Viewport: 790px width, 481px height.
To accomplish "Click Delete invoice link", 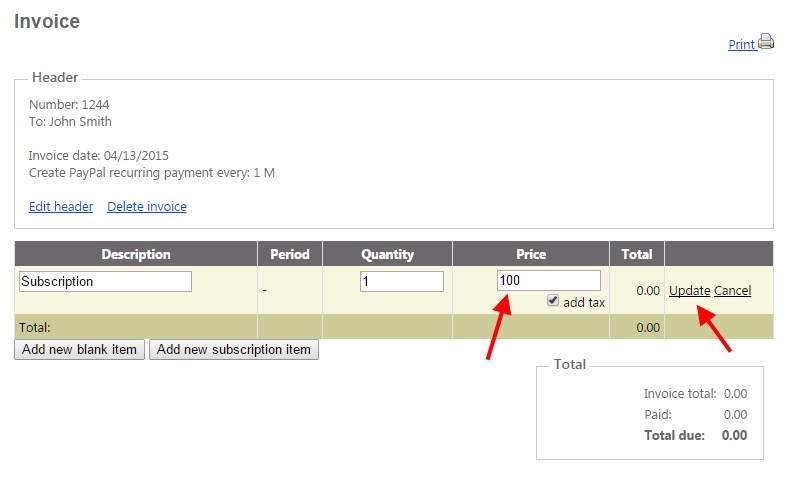I will click(147, 207).
